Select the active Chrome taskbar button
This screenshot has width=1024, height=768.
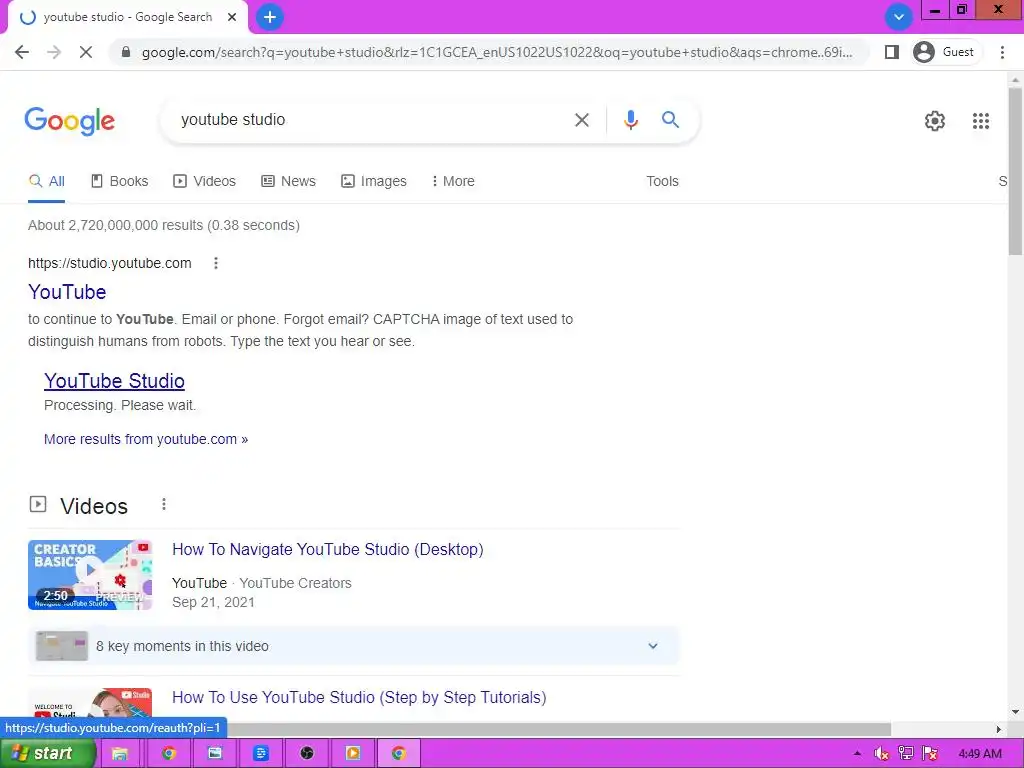coord(398,754)
